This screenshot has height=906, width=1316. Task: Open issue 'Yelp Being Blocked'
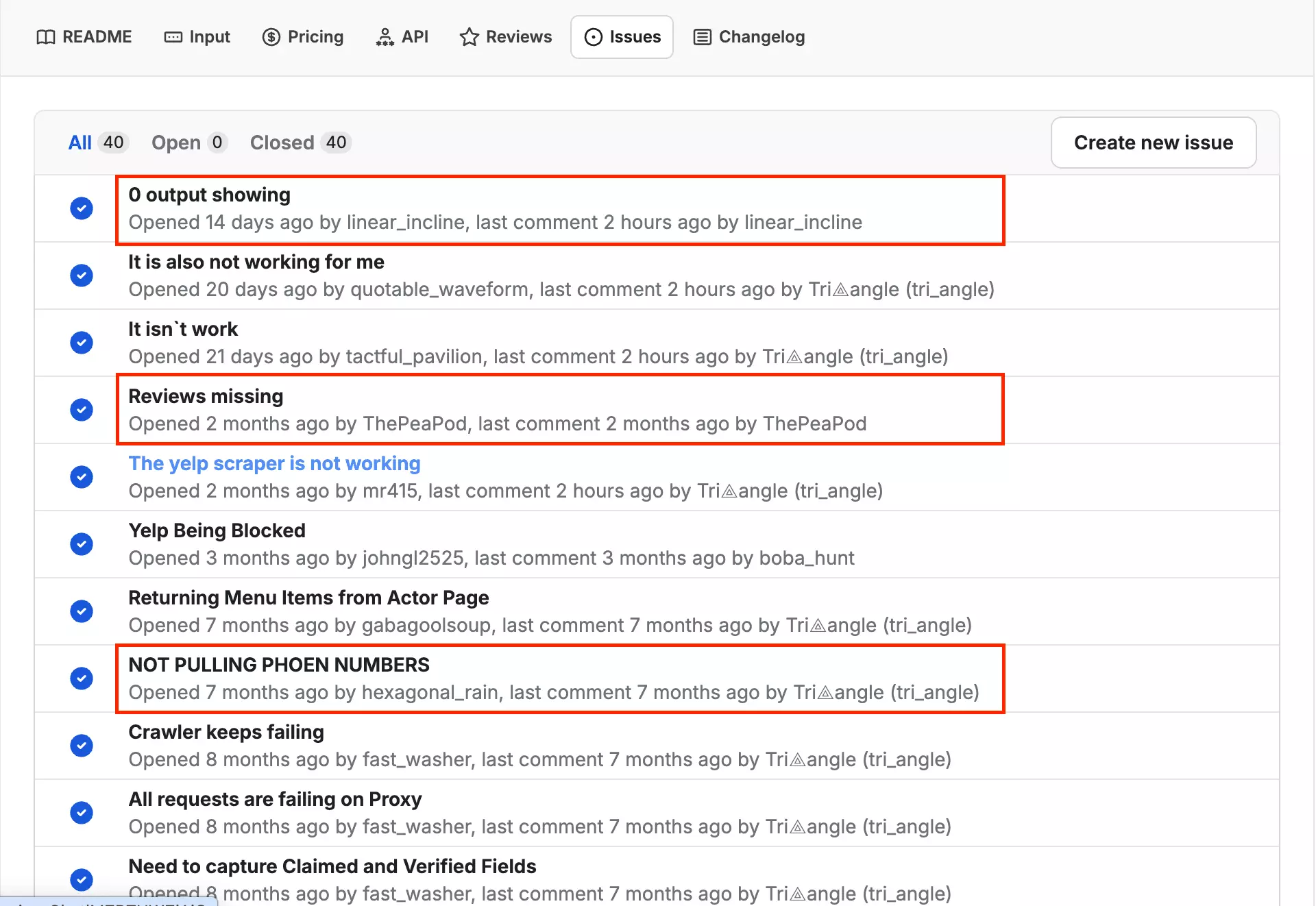217,530
